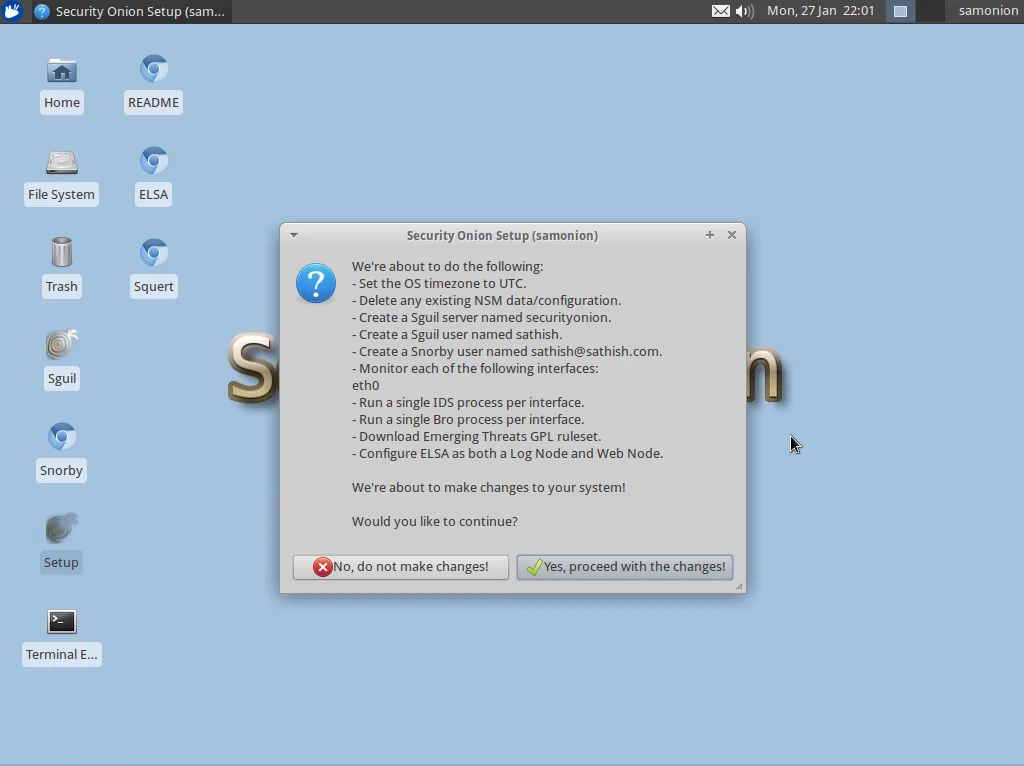Screen dimensions: 1024x766
Task: Launch the Squert desktop shortcut
Action: pos(153,268)
